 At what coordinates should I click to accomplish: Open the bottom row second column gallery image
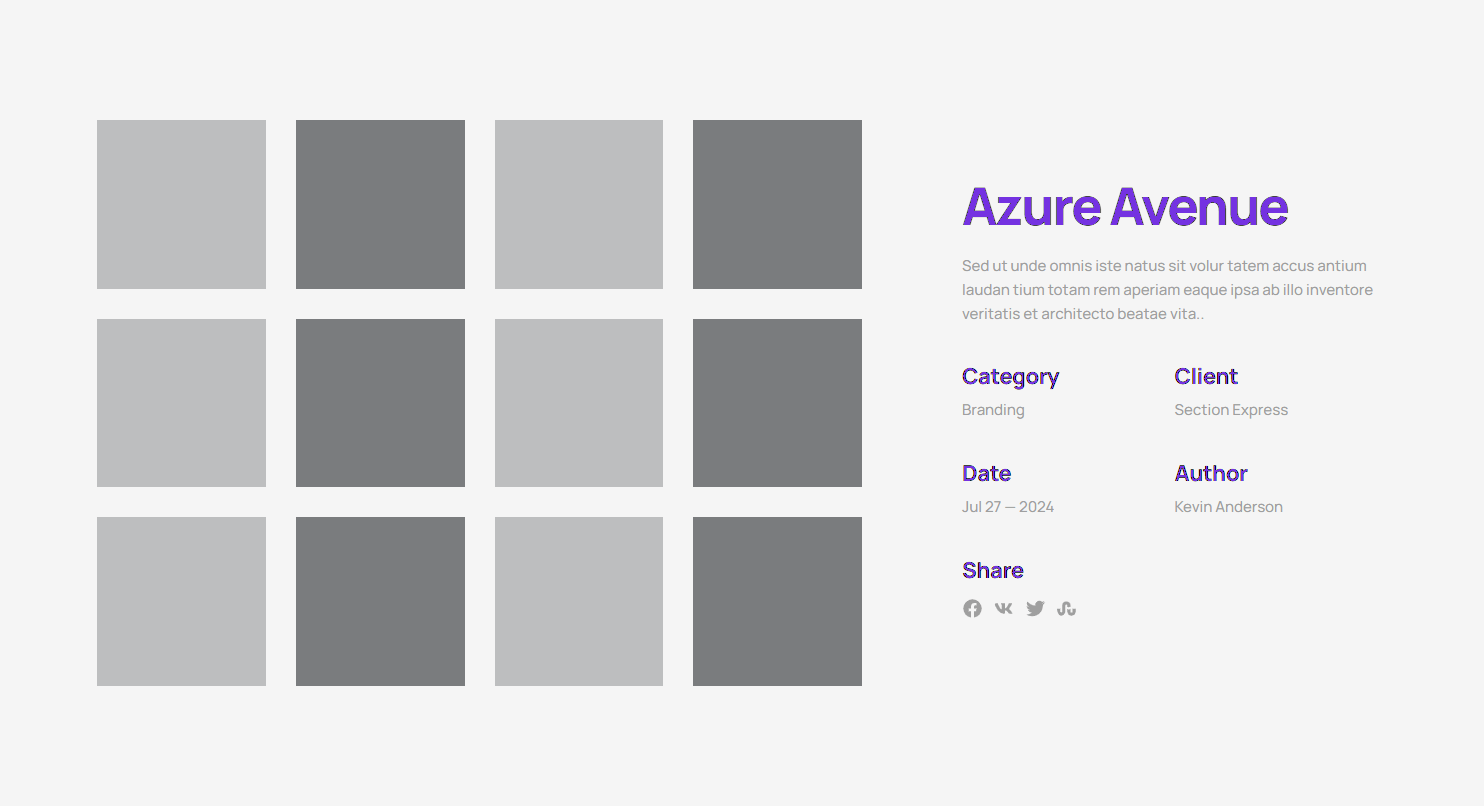click(380, 601)
